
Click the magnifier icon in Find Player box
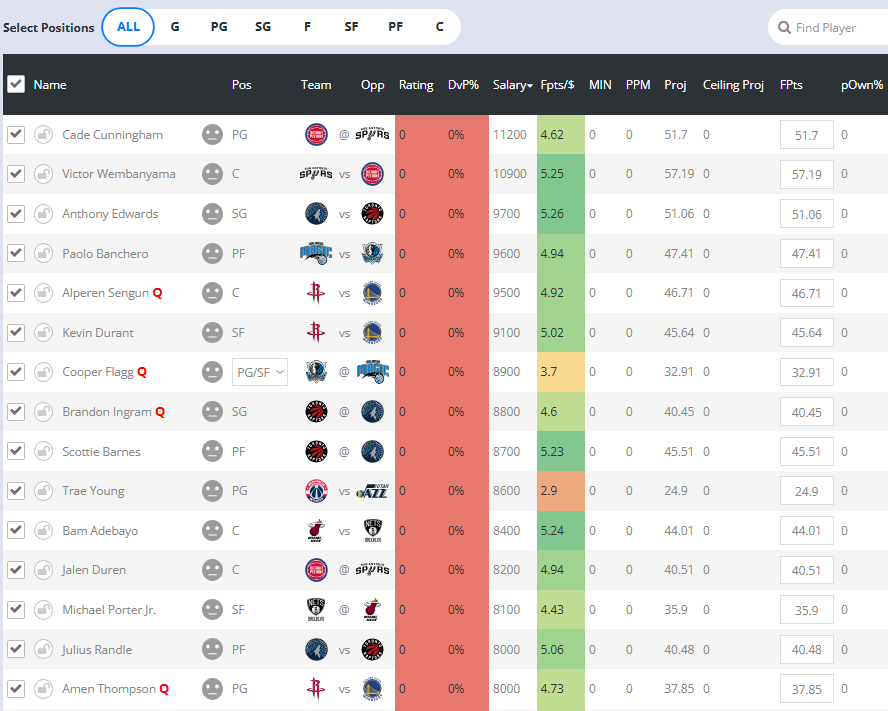[784, 28]
